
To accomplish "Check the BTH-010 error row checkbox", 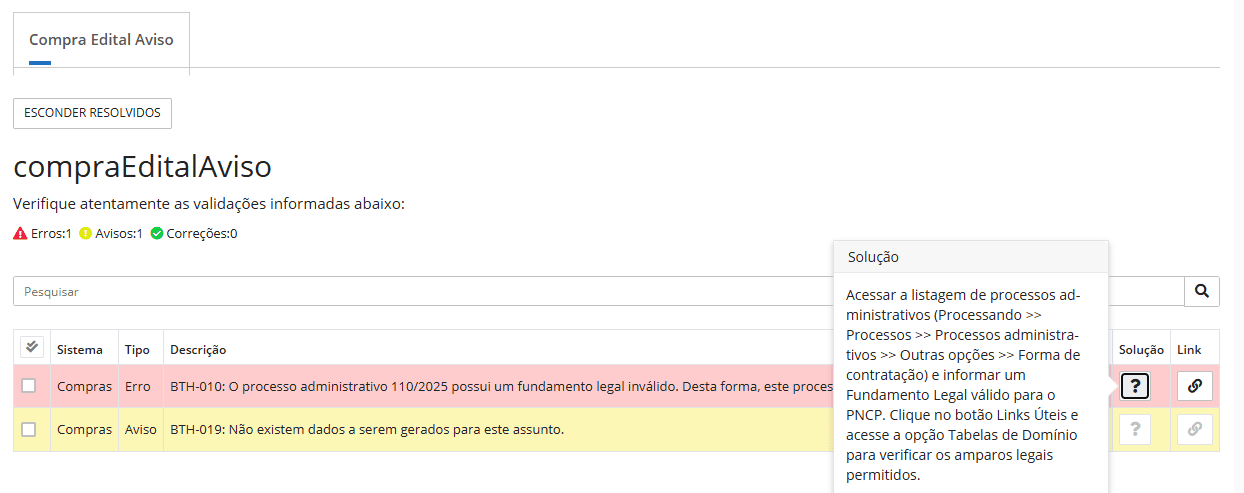I will click(29, 386).
